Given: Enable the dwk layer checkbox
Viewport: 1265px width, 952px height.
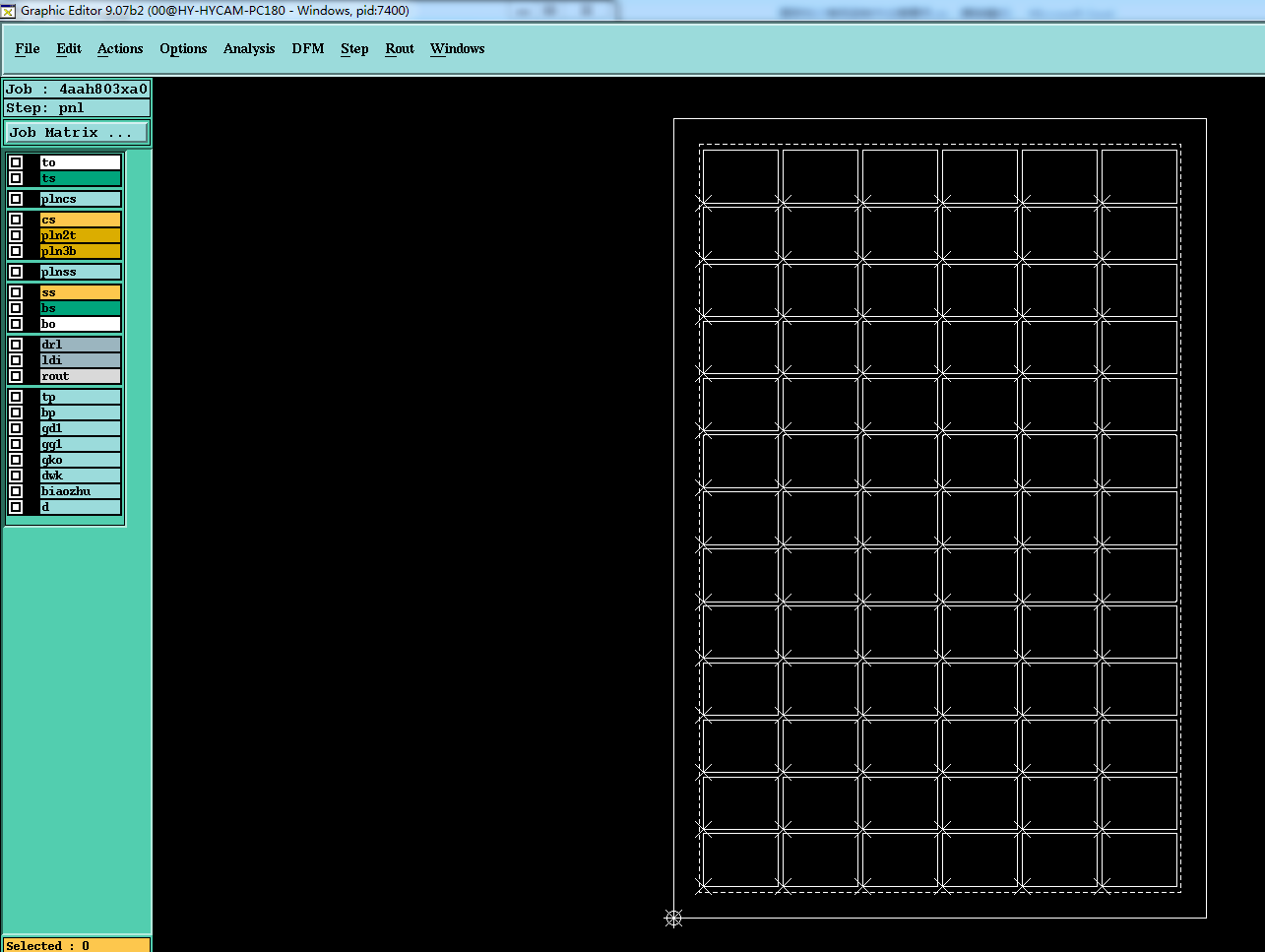Looking at the screenshot, I should coord(16,476).
